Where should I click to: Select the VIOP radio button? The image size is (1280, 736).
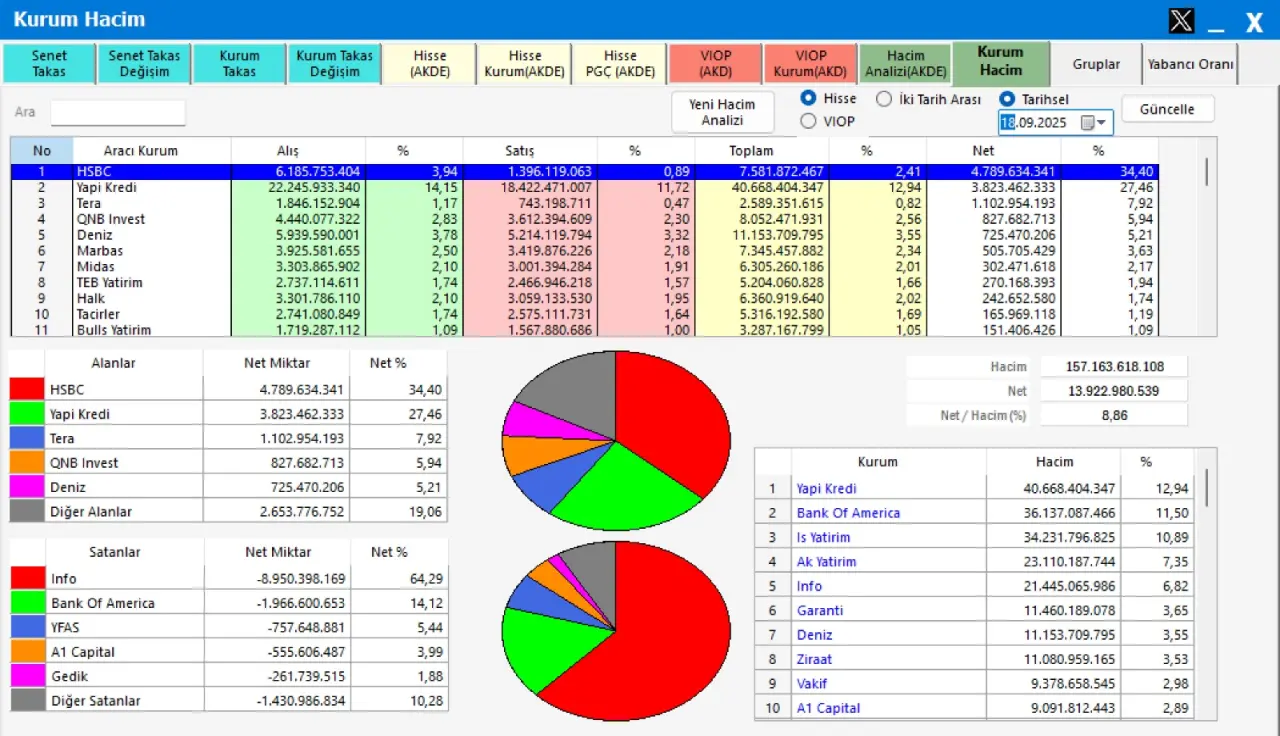coord(808,121)
